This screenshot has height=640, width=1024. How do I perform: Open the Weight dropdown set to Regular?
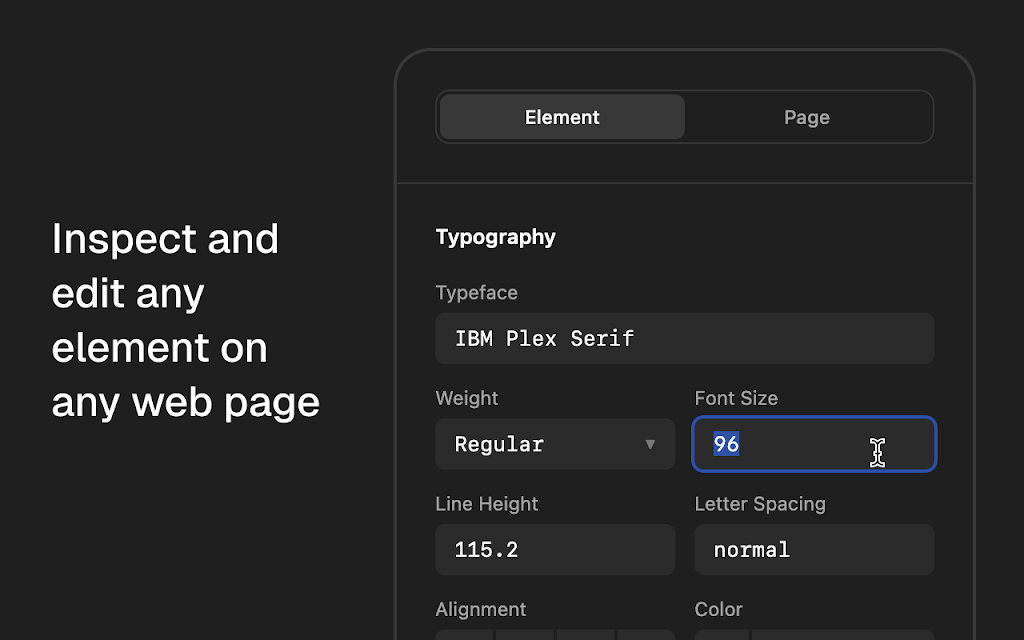pos(554,444)
